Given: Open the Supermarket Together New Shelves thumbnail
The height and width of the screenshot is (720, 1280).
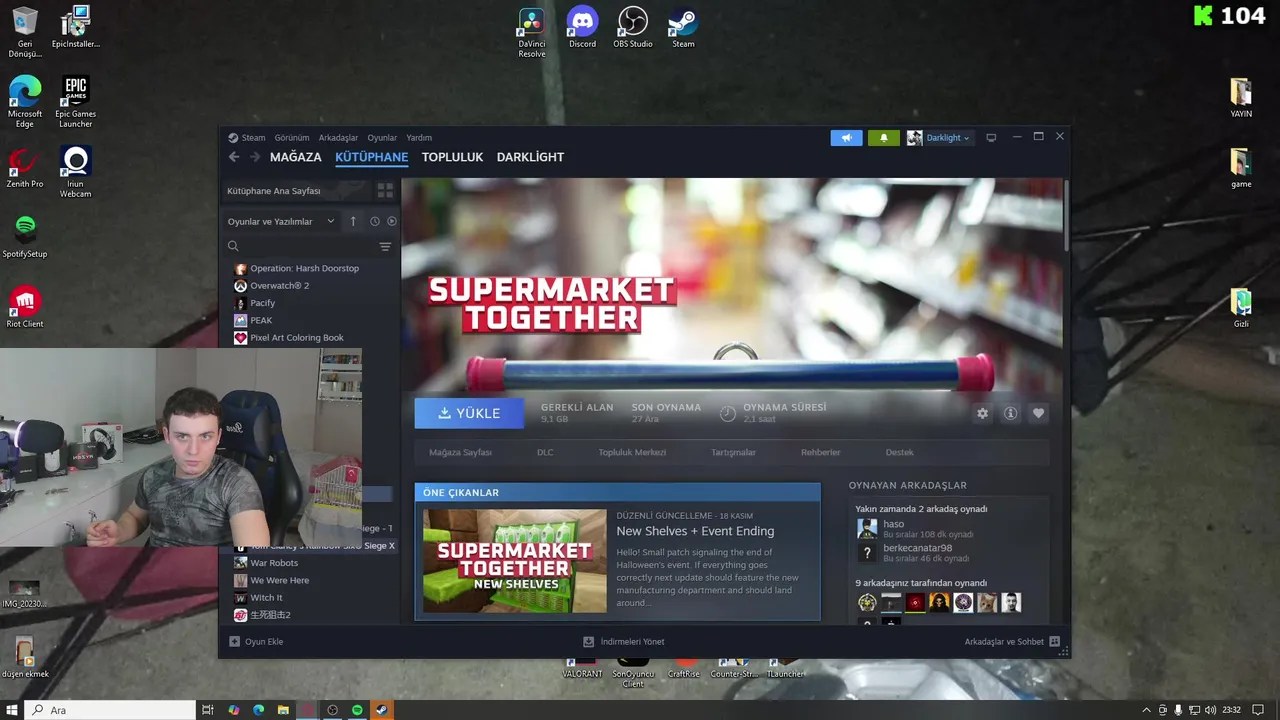Looking at the screenshot, I should 514,561.
